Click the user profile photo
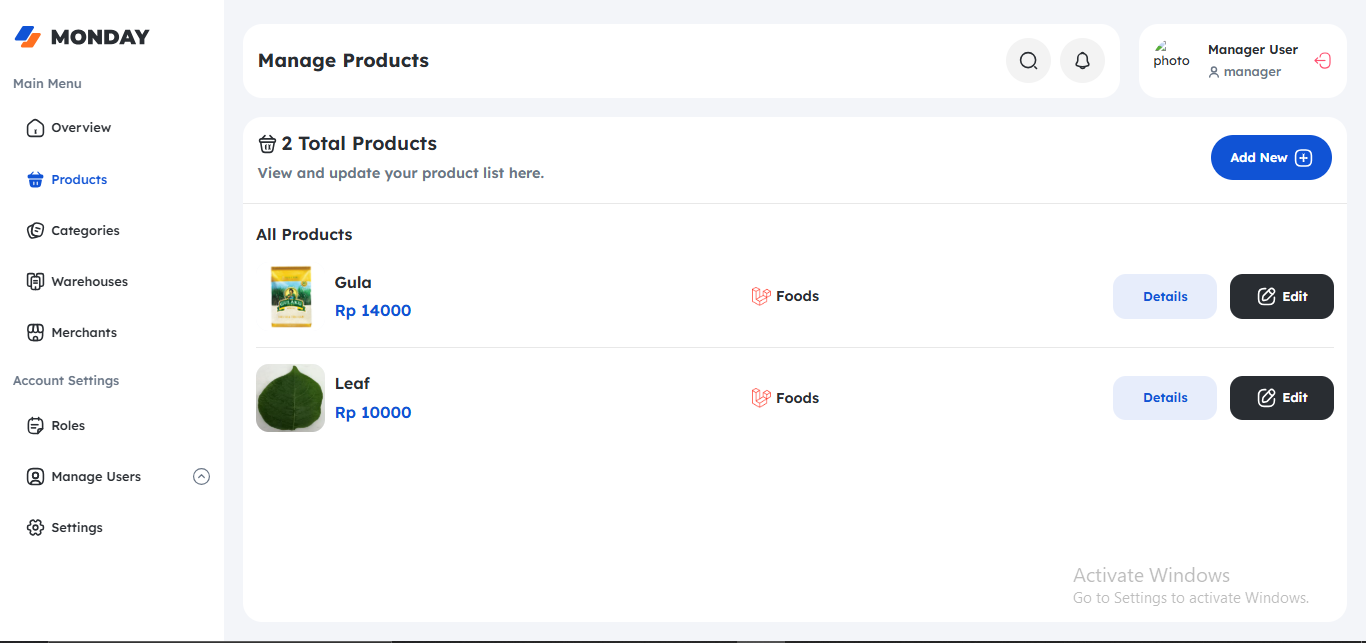This screenshot has width=1366, height=643. coord(1171,56)
